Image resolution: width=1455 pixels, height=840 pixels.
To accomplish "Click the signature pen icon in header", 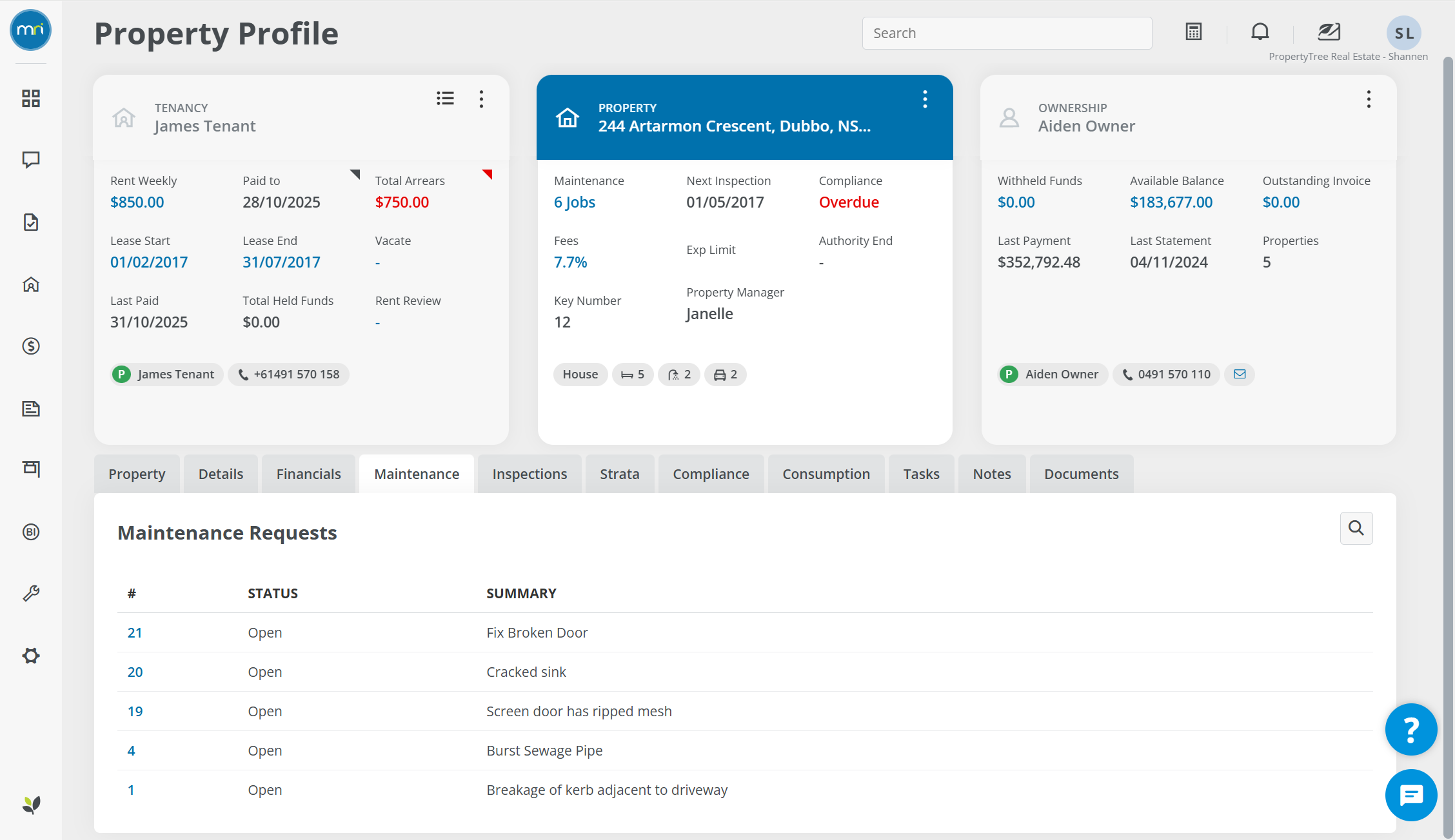I will [1329, 32].
